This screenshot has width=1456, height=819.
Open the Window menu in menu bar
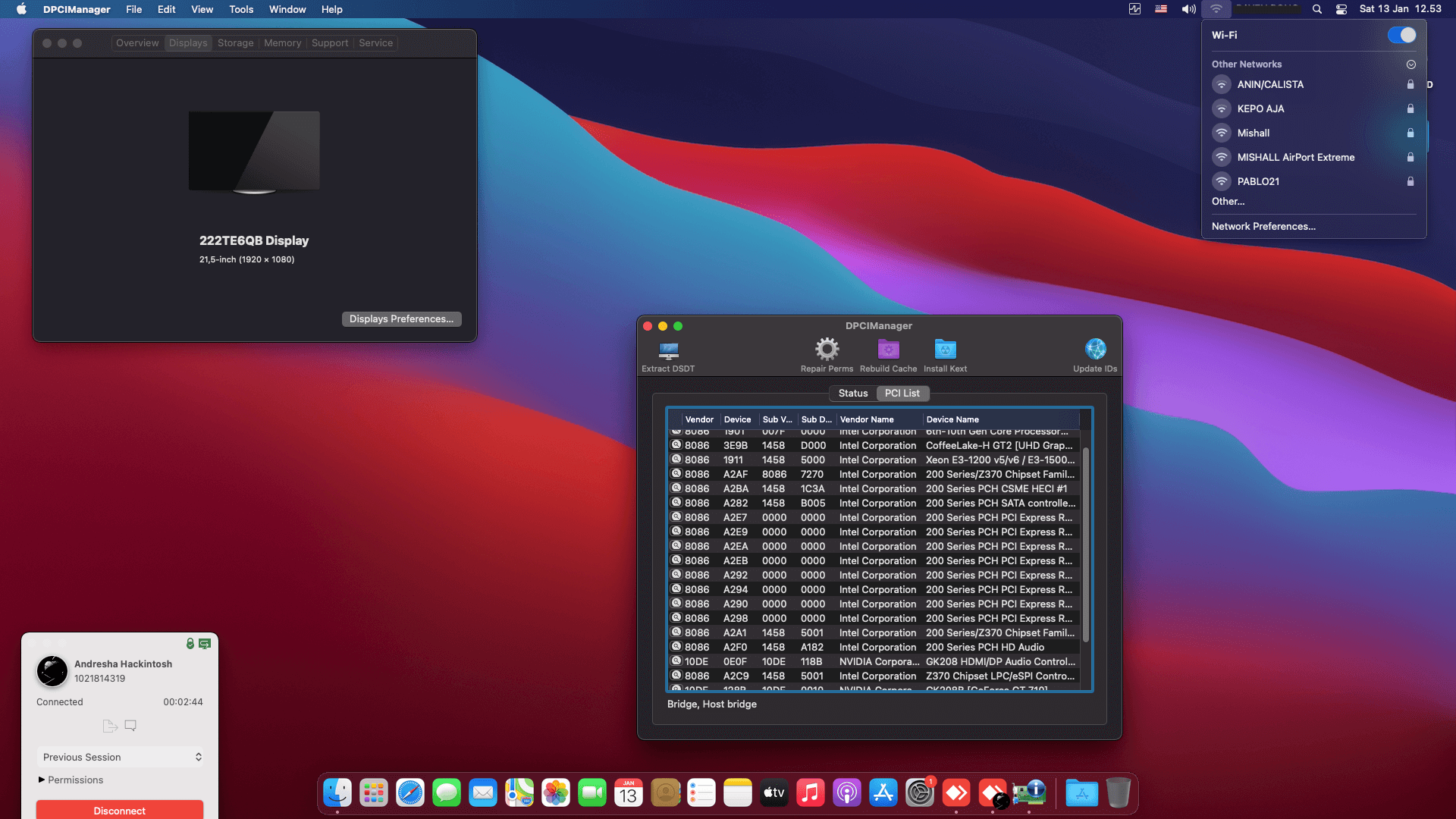coord(287,9)
